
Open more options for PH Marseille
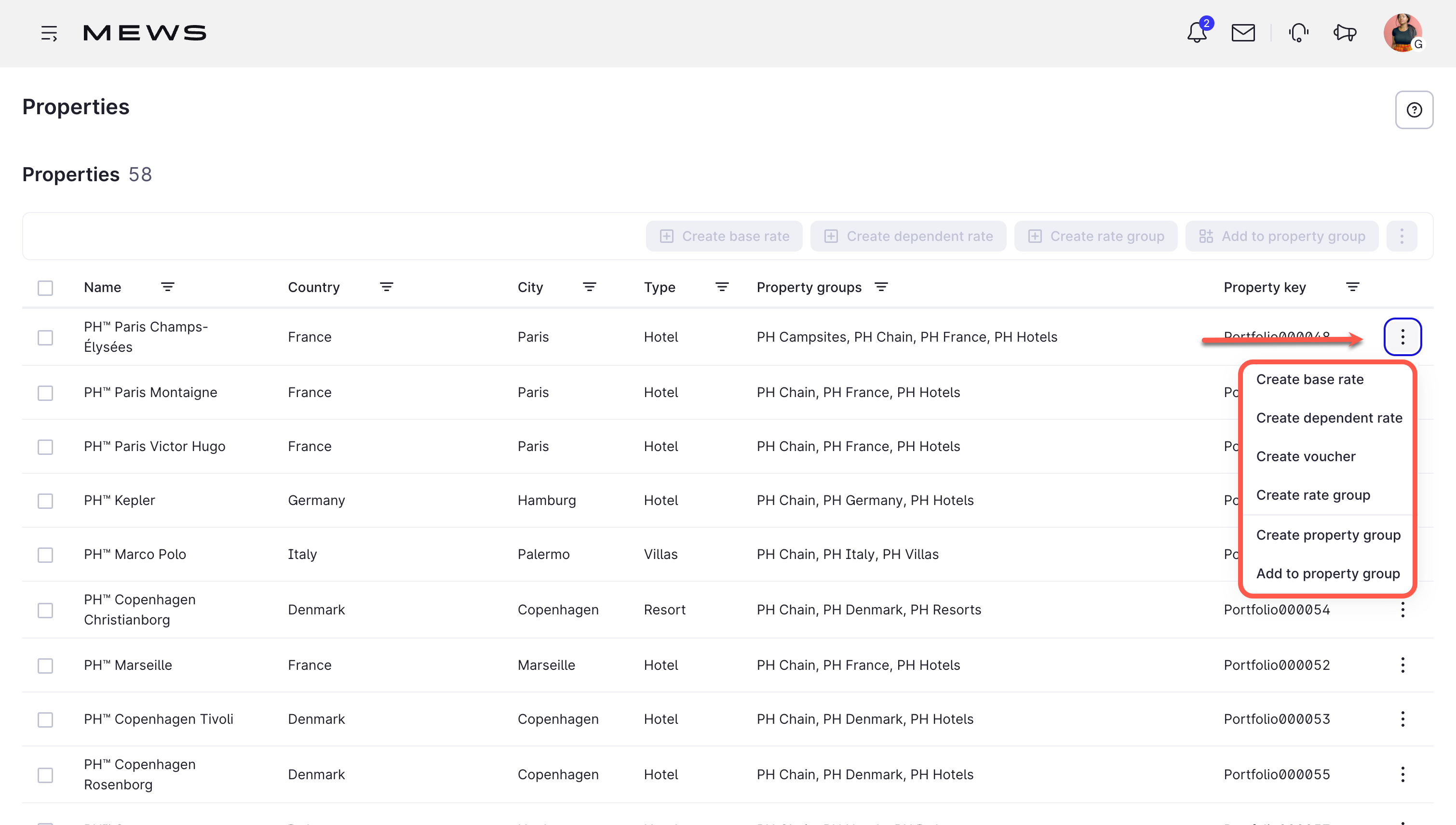[x=1402, y=665]
